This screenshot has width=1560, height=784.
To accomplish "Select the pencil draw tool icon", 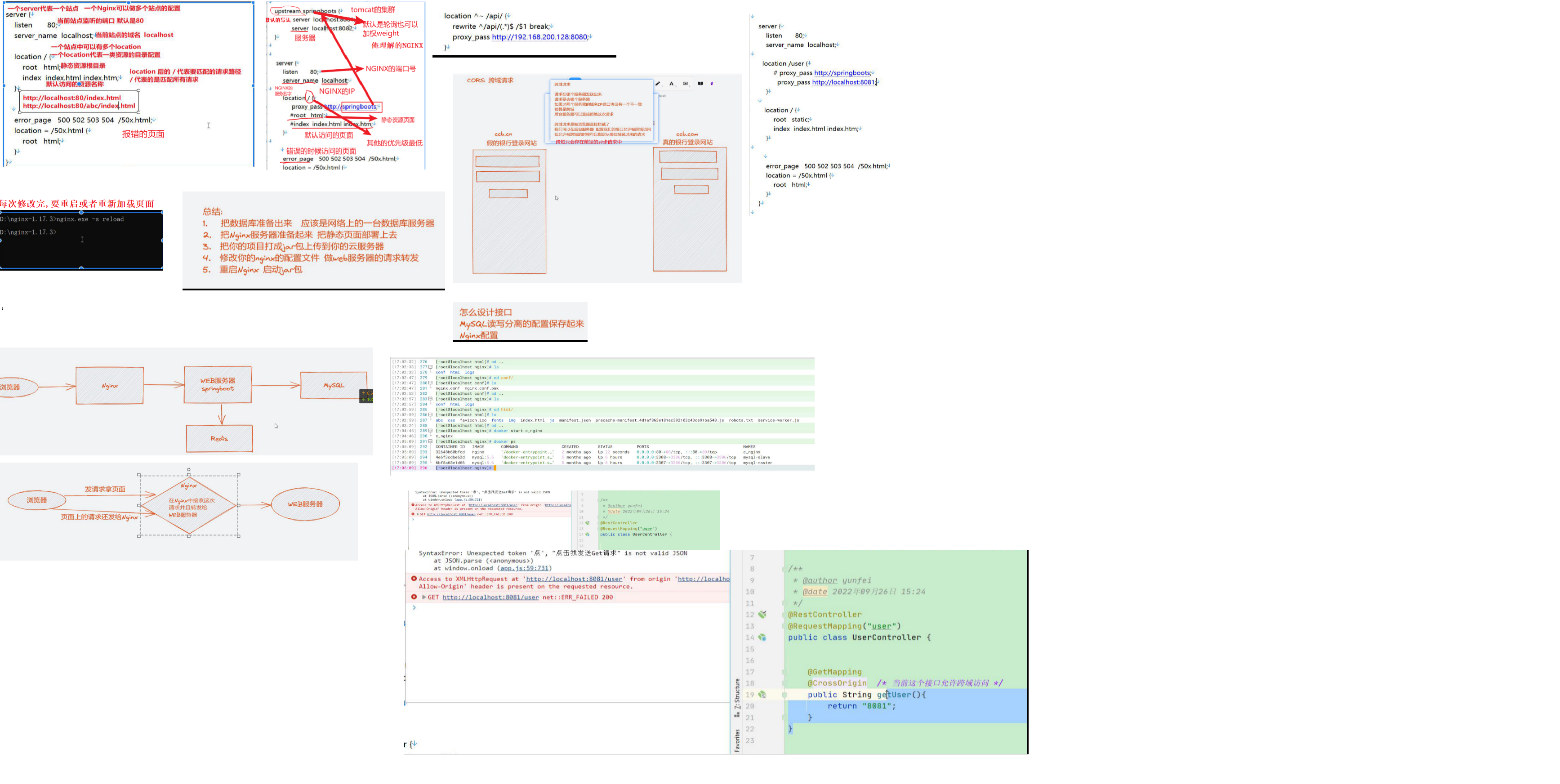I will 658,84.
